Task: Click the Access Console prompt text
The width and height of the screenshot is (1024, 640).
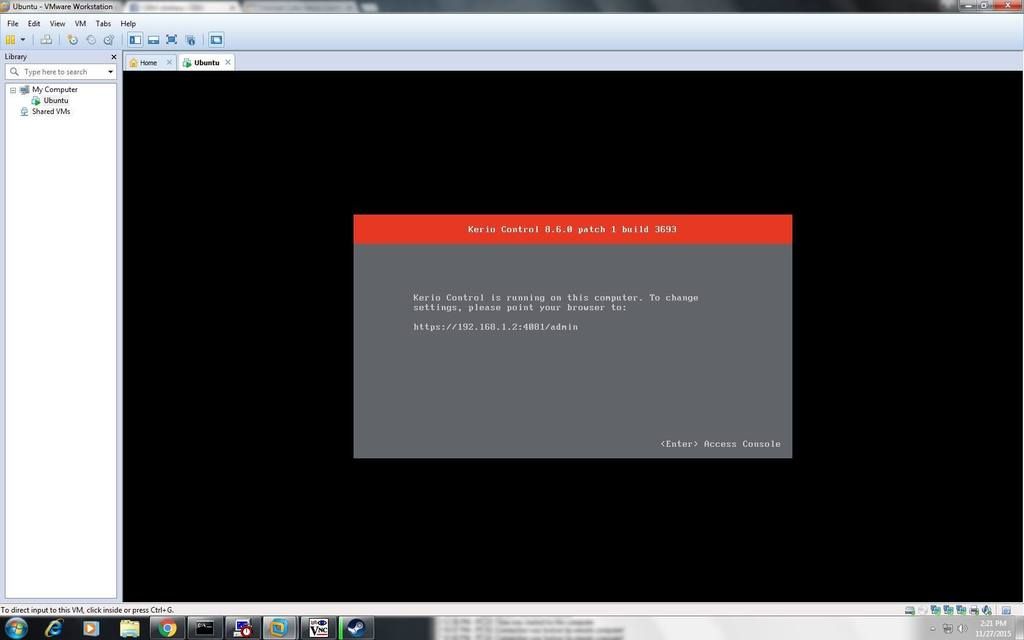Action: point(720,444)
